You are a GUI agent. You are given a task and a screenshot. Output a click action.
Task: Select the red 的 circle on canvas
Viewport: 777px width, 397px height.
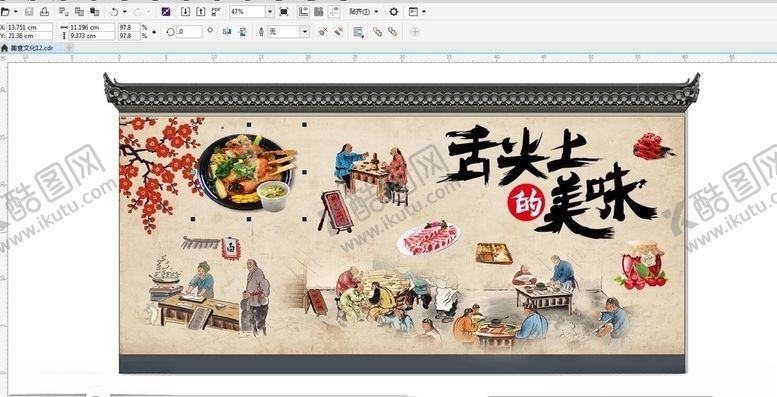[526, 202]
